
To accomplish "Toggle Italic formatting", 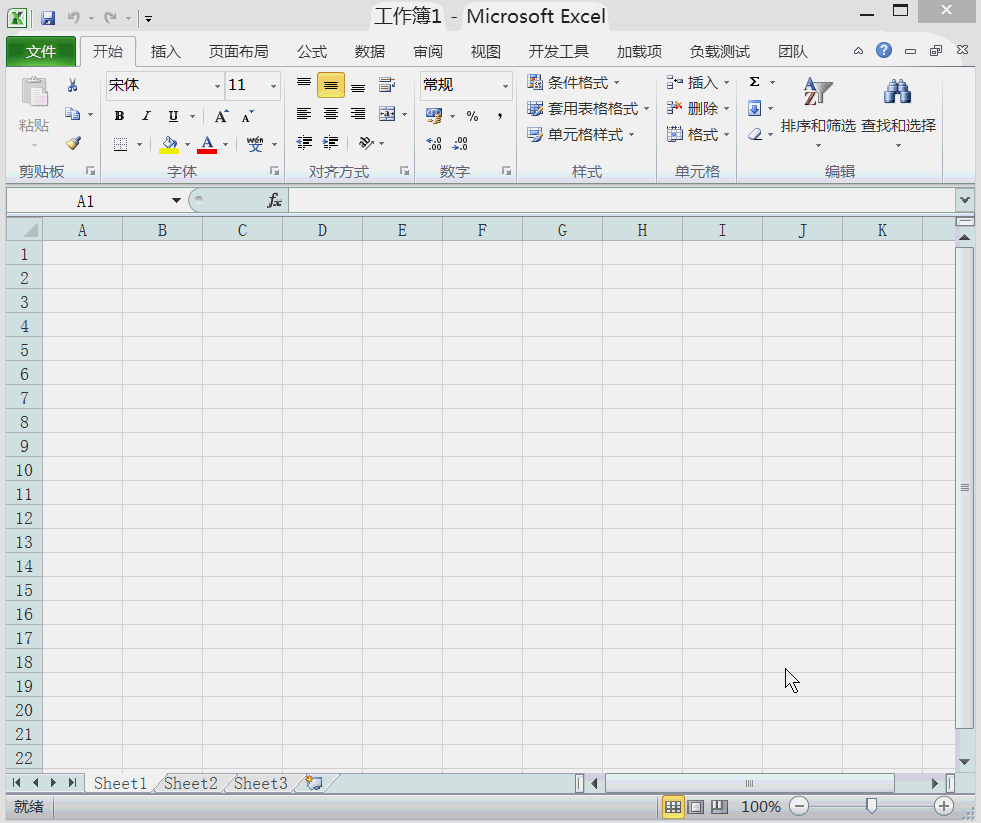I will pyautogui.click(x=146, y=116).
